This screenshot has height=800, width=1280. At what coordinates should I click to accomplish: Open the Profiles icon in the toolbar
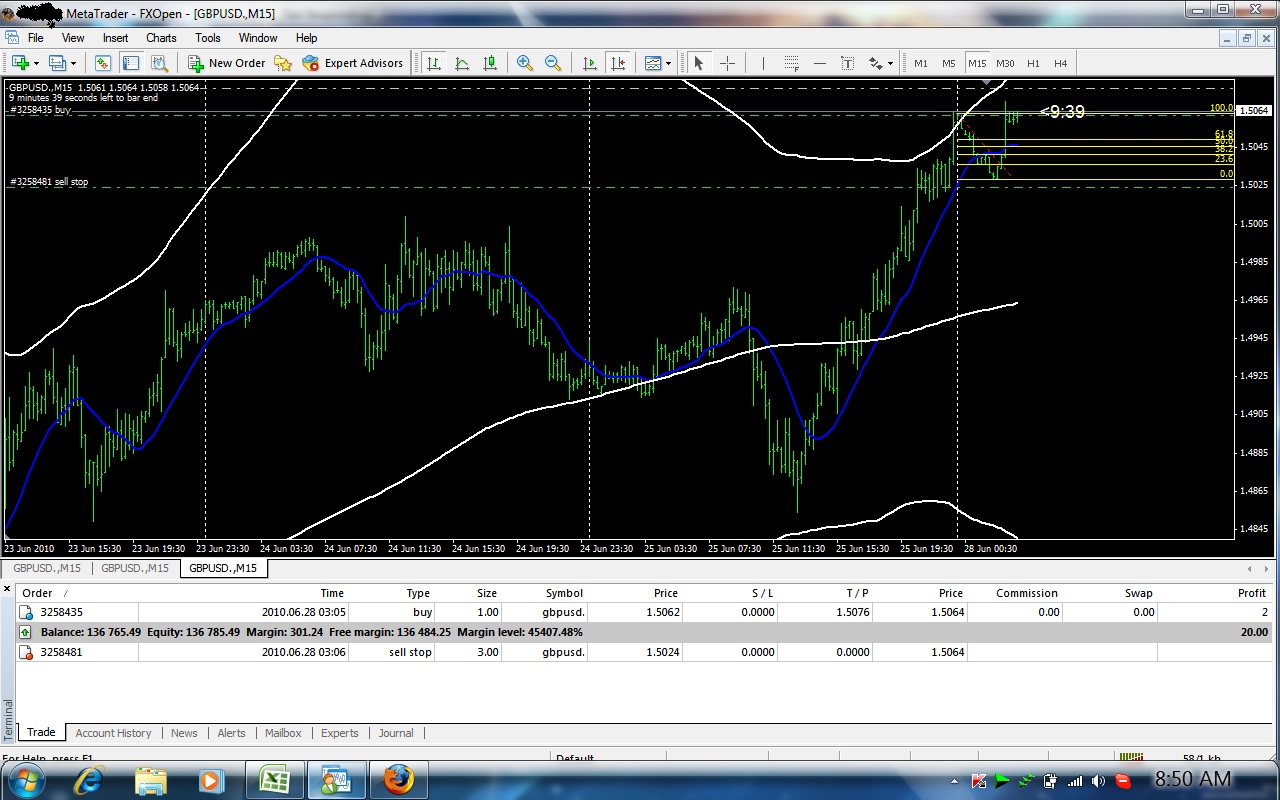click(x=57, y=63)
